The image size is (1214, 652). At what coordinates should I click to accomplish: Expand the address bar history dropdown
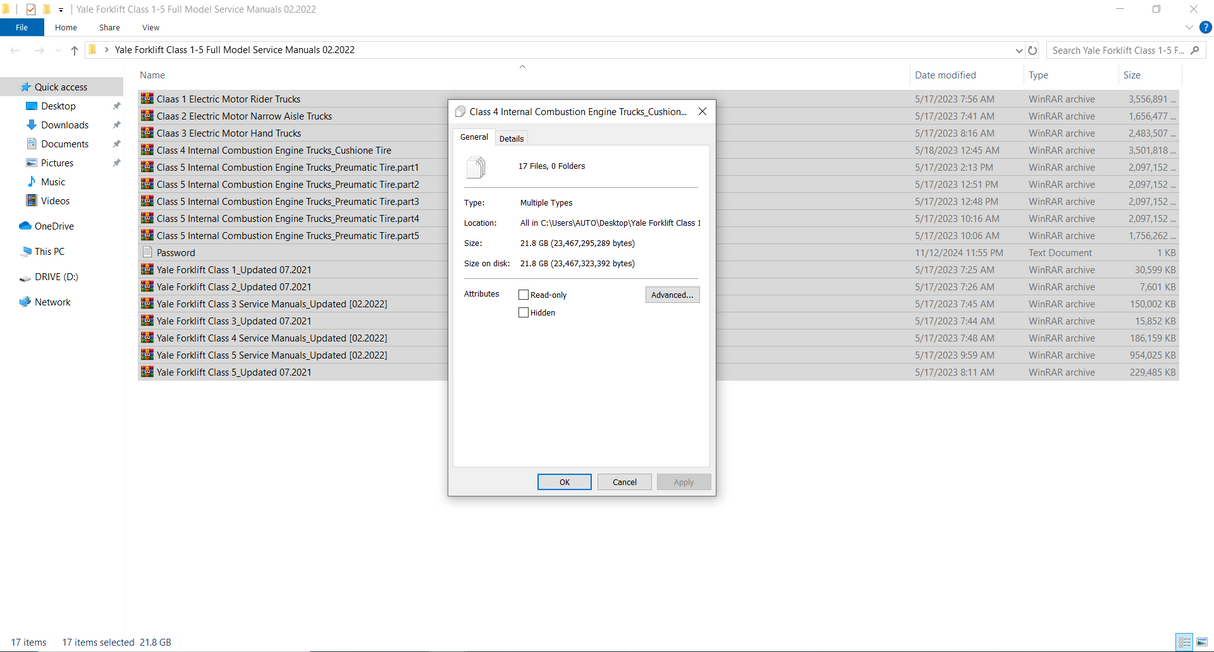[x=1018, y=50]
